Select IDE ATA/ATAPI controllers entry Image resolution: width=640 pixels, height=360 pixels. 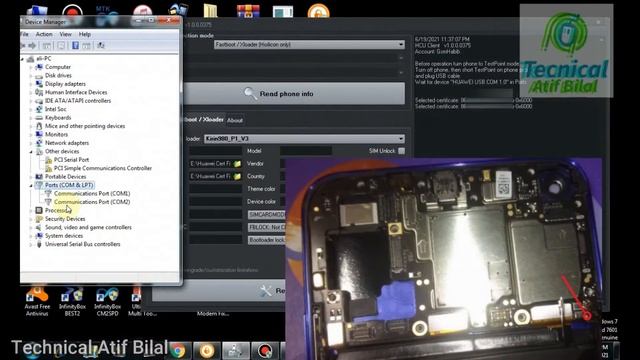(78, 101)
